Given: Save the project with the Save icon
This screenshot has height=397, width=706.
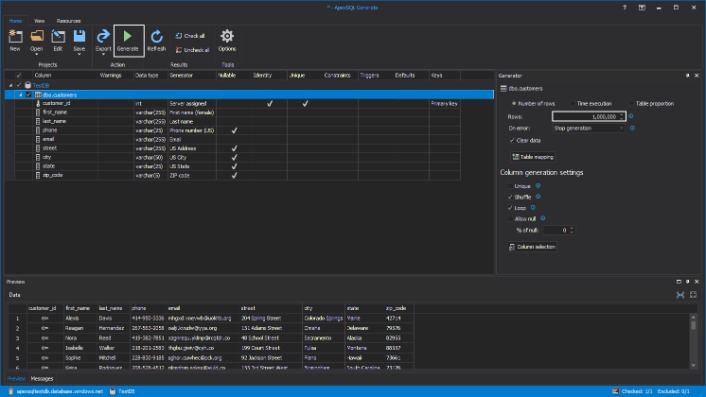Looking at the screenshot, I should click(79, 36).
